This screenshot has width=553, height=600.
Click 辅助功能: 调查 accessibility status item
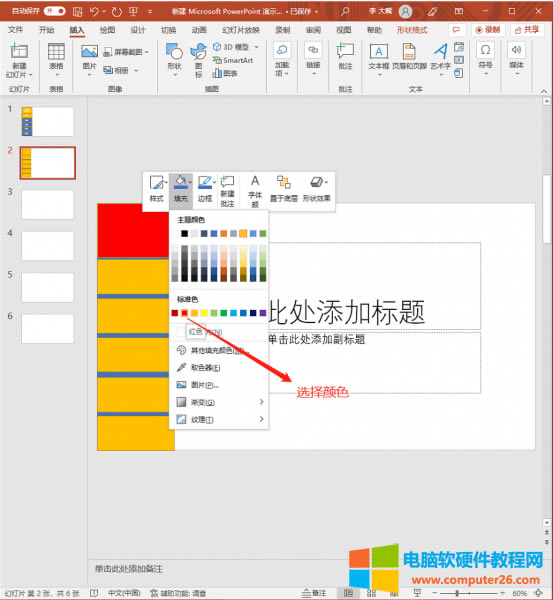pos(178,593)
